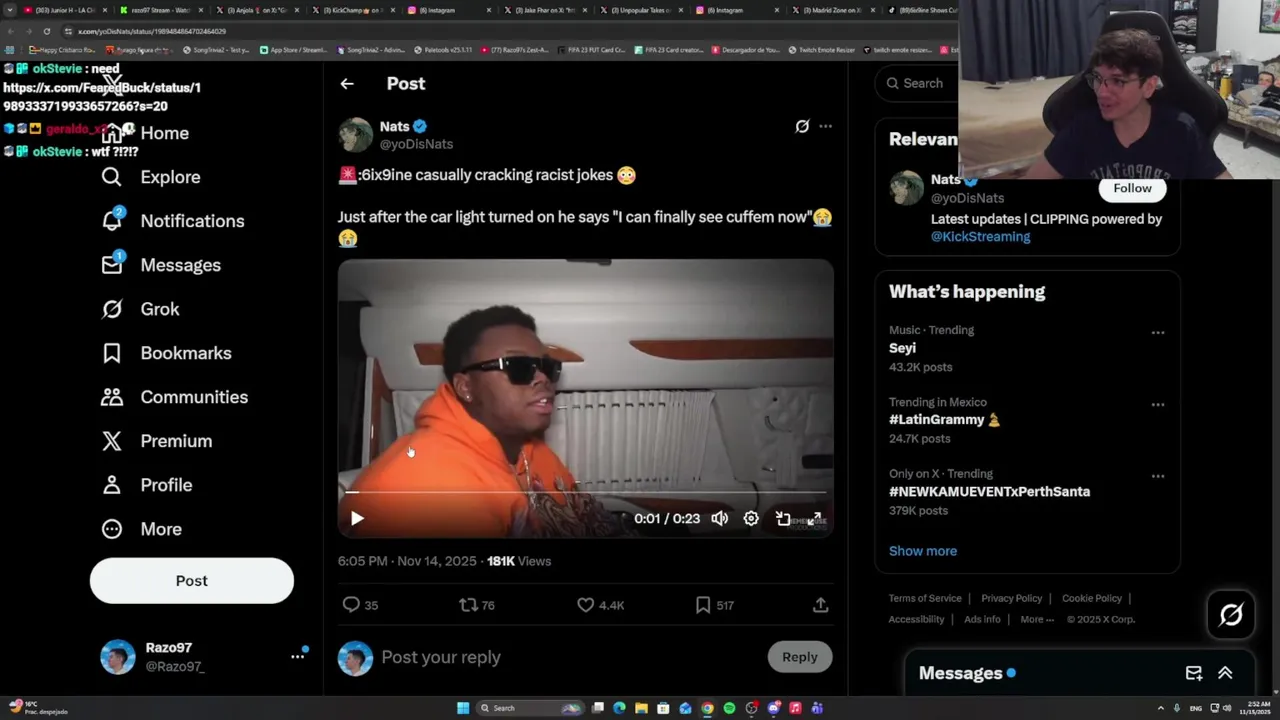
Task: Like the post with 4.4K likes
Action: click(586, 605)
